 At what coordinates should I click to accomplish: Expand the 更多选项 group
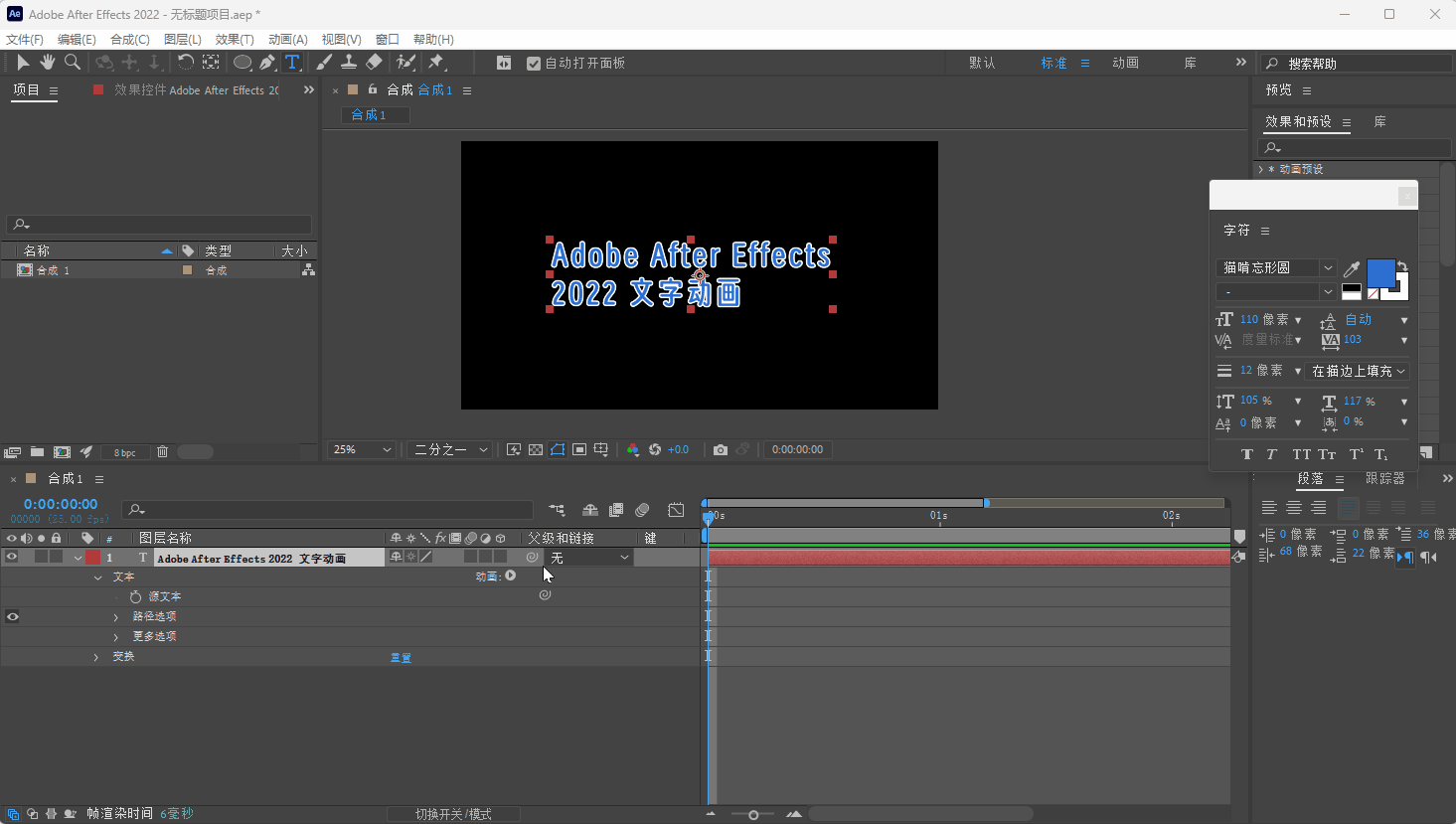pyautogui.click(x=116, y=637)
